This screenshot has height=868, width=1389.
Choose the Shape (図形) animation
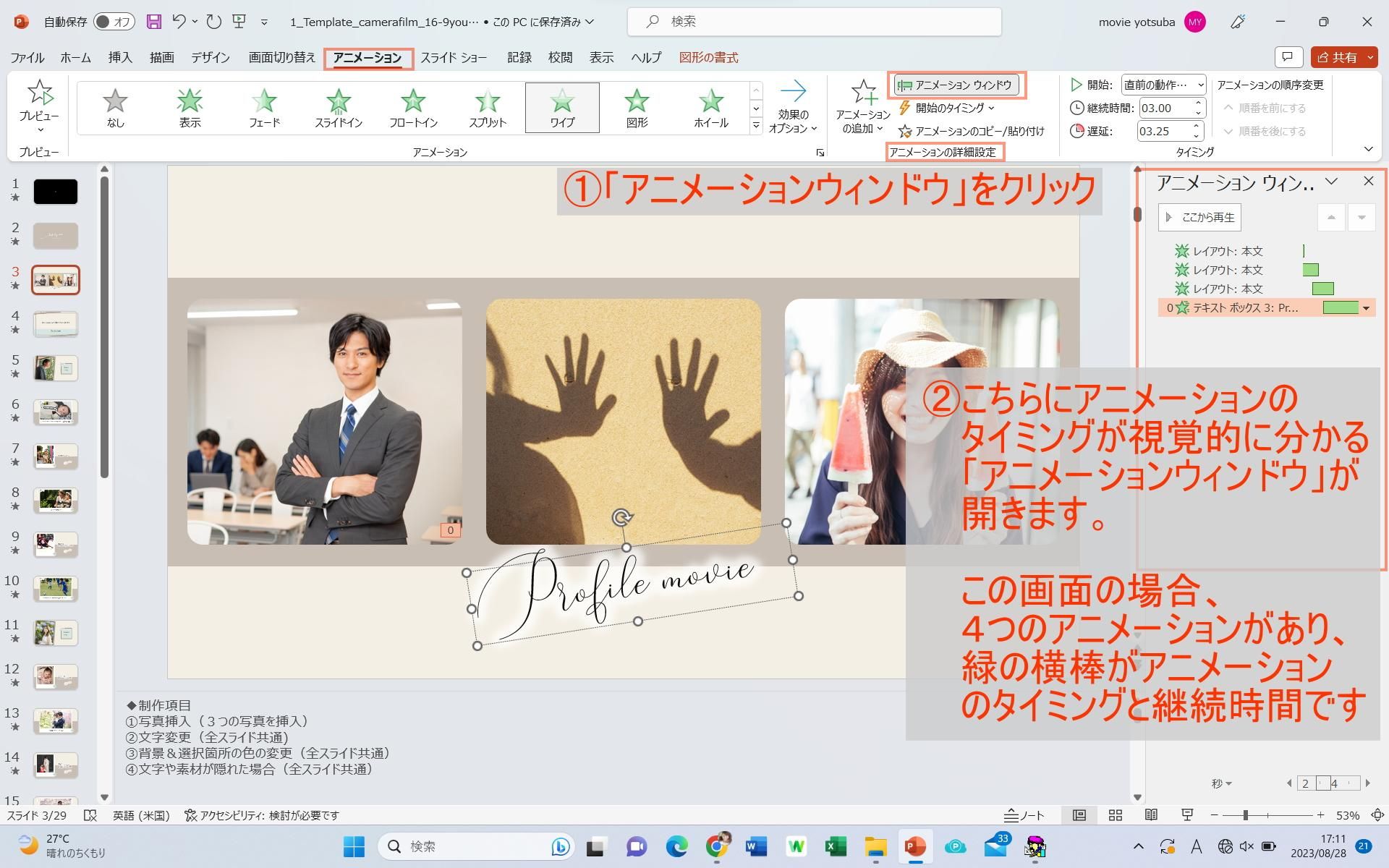637,108
